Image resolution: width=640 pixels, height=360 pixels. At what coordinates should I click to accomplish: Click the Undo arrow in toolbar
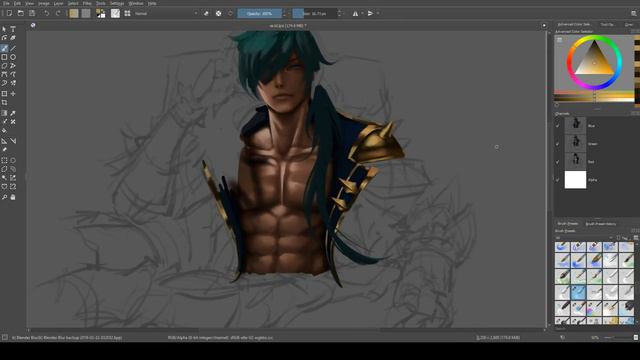point(47,13)
